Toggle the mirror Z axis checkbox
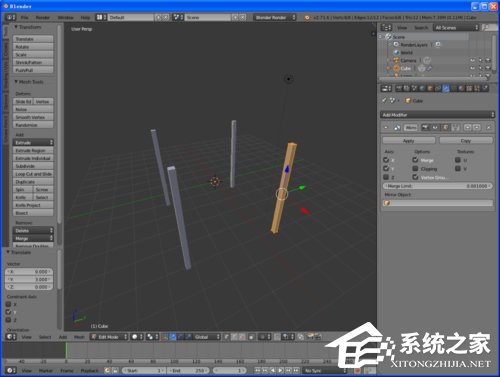Viewport: 500px width, 377px height. coord(386,177)
